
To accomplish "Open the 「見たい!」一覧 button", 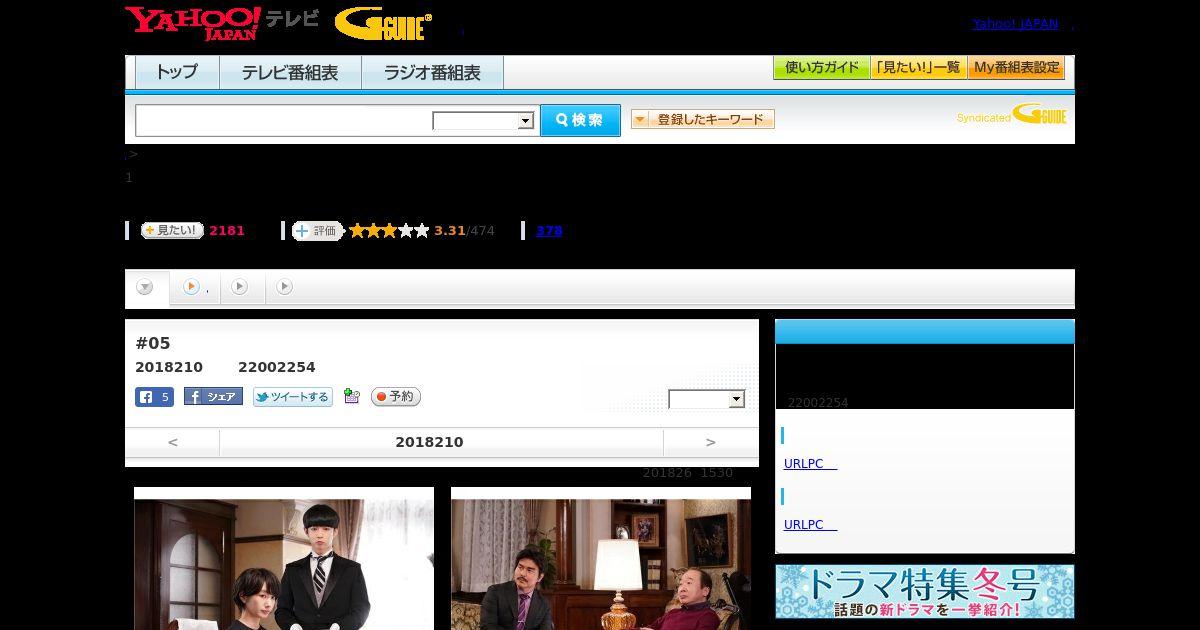I will tap(918, 68).
